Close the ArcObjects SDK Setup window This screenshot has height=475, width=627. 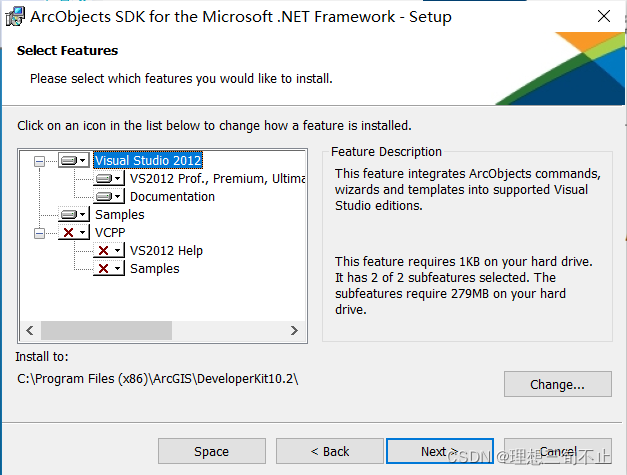604,16
